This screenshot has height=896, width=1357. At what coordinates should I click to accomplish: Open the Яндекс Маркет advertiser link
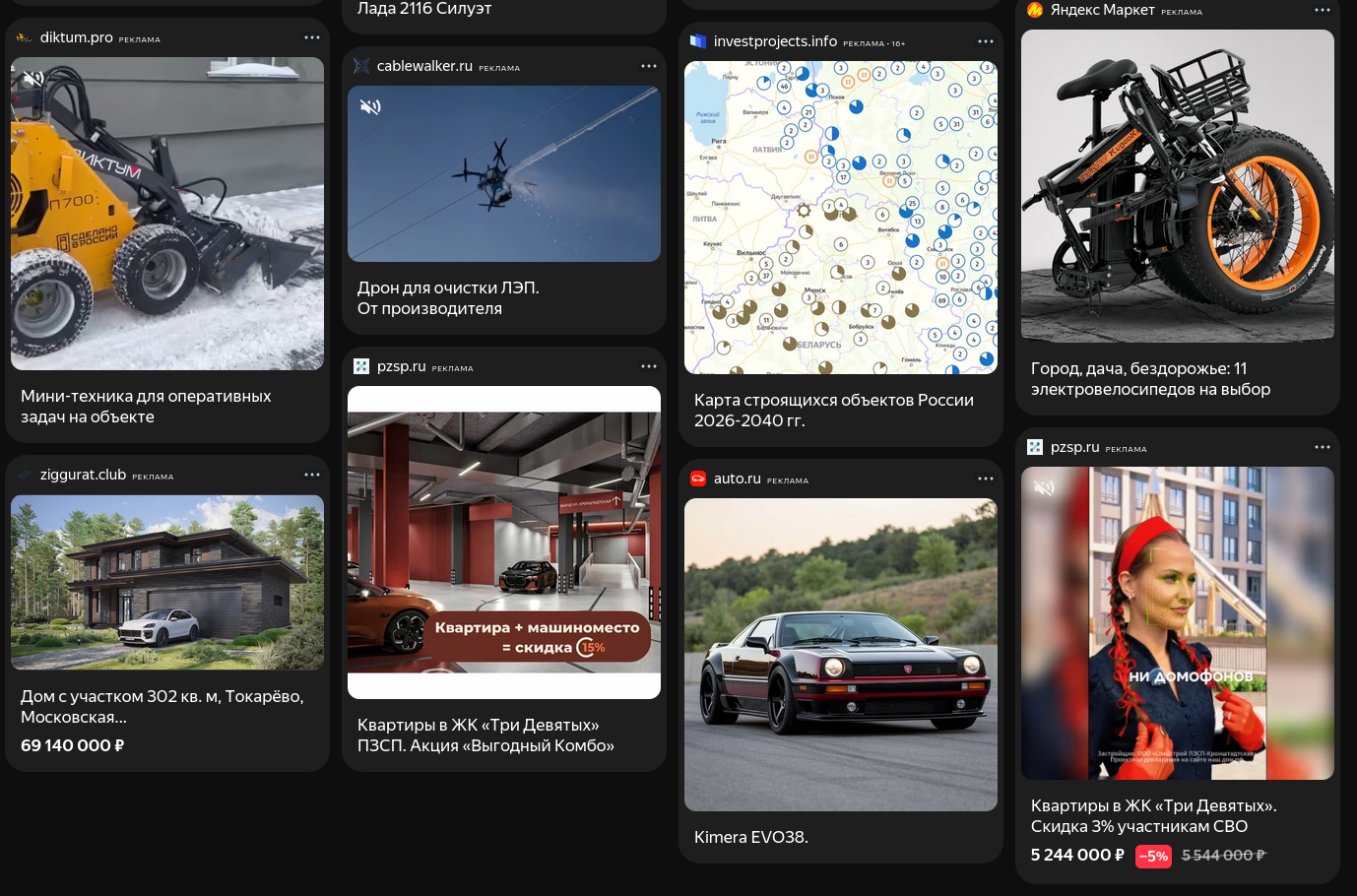tap(1103, 10)
